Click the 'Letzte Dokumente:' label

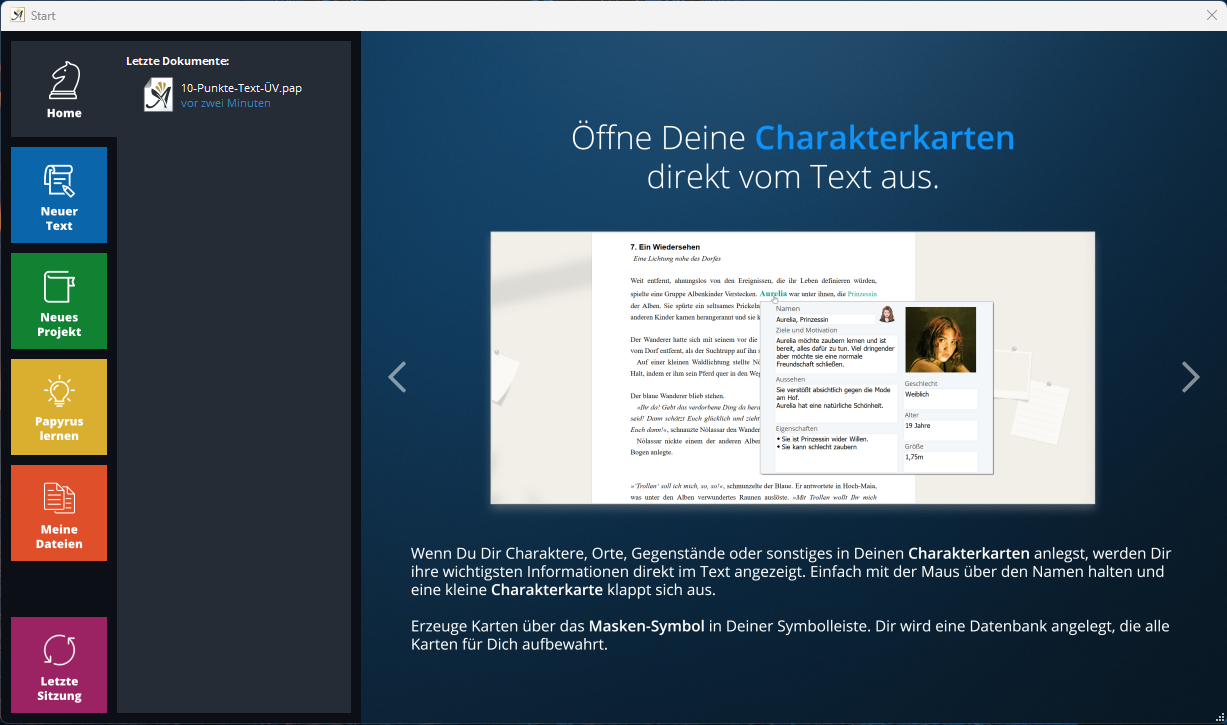(x=177, y=61)
